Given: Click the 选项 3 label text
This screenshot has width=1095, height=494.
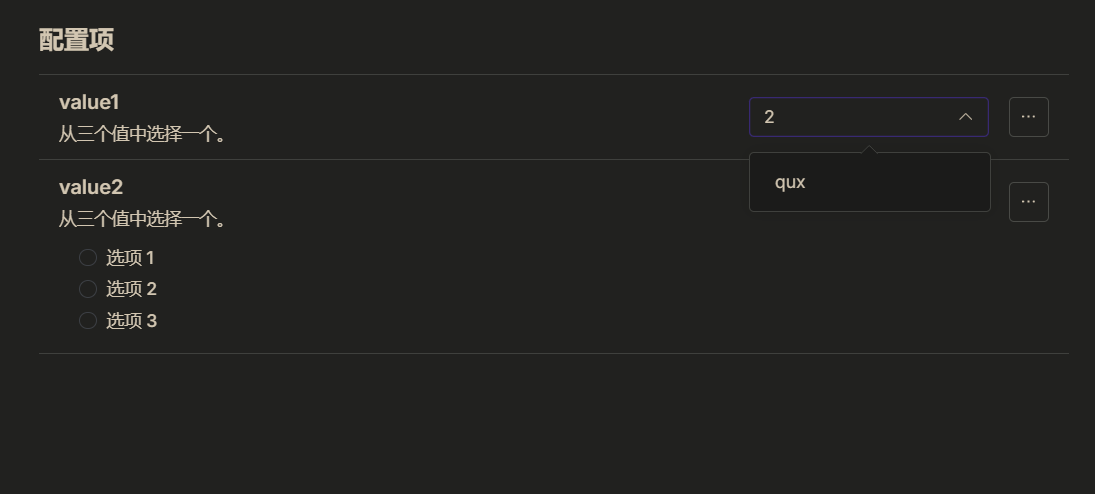Looking at the screenshot, I should point(131,321).
